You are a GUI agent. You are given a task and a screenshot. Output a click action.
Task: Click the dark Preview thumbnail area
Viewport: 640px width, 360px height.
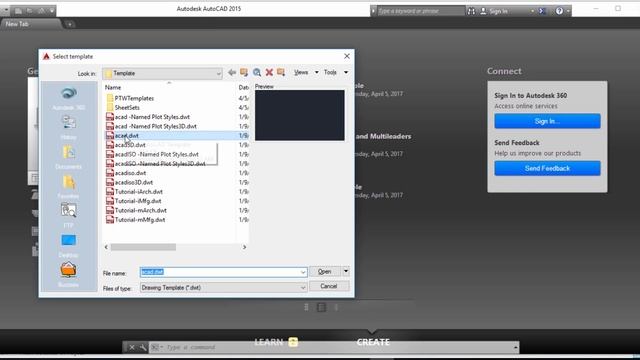300,116
